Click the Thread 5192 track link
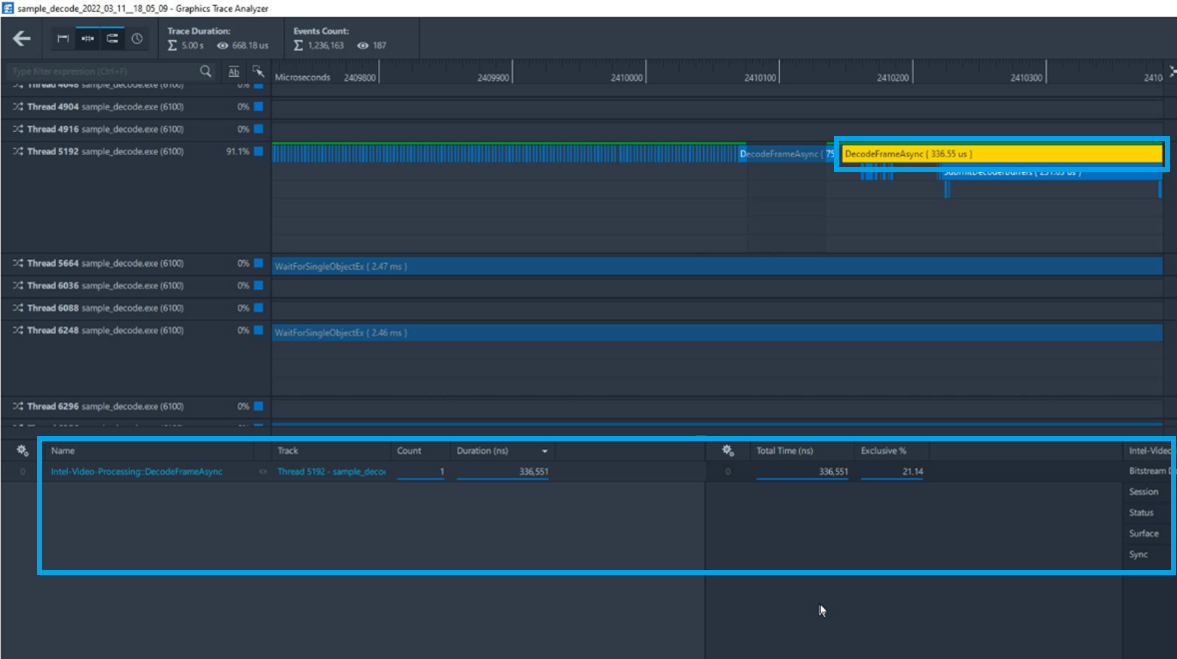1177x659 pixels. (331, 472)
